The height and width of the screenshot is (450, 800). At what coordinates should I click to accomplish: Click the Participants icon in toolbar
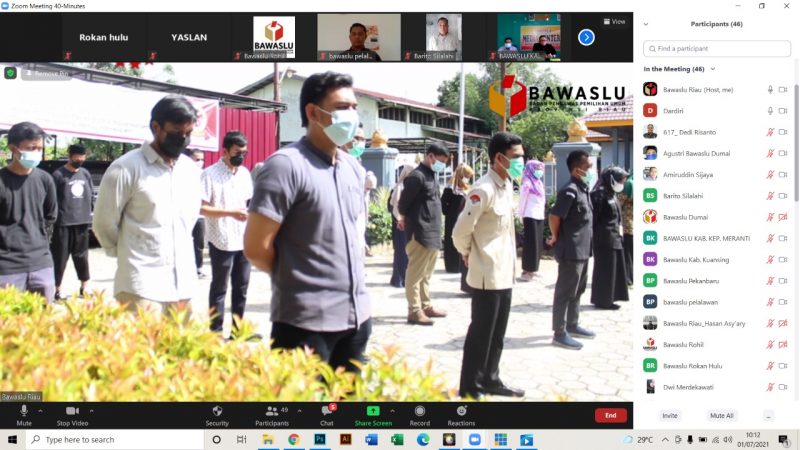(271, 411)
